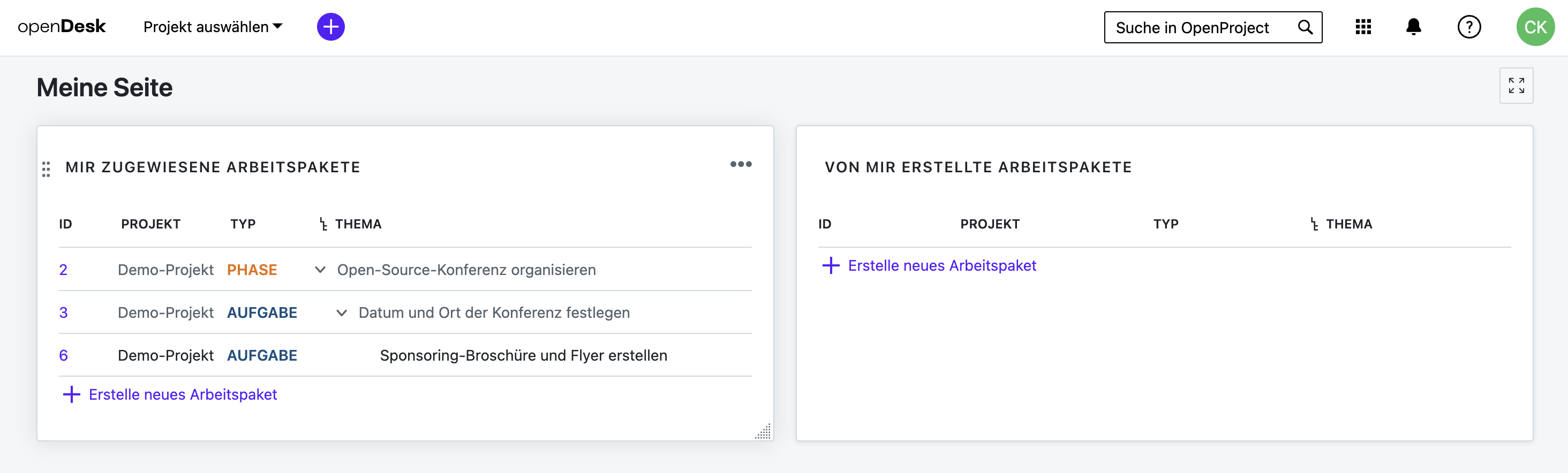Viewport: 1568px width, 473px height.
Task: Open work package ID 2 link
Action: tap(63, 270)
